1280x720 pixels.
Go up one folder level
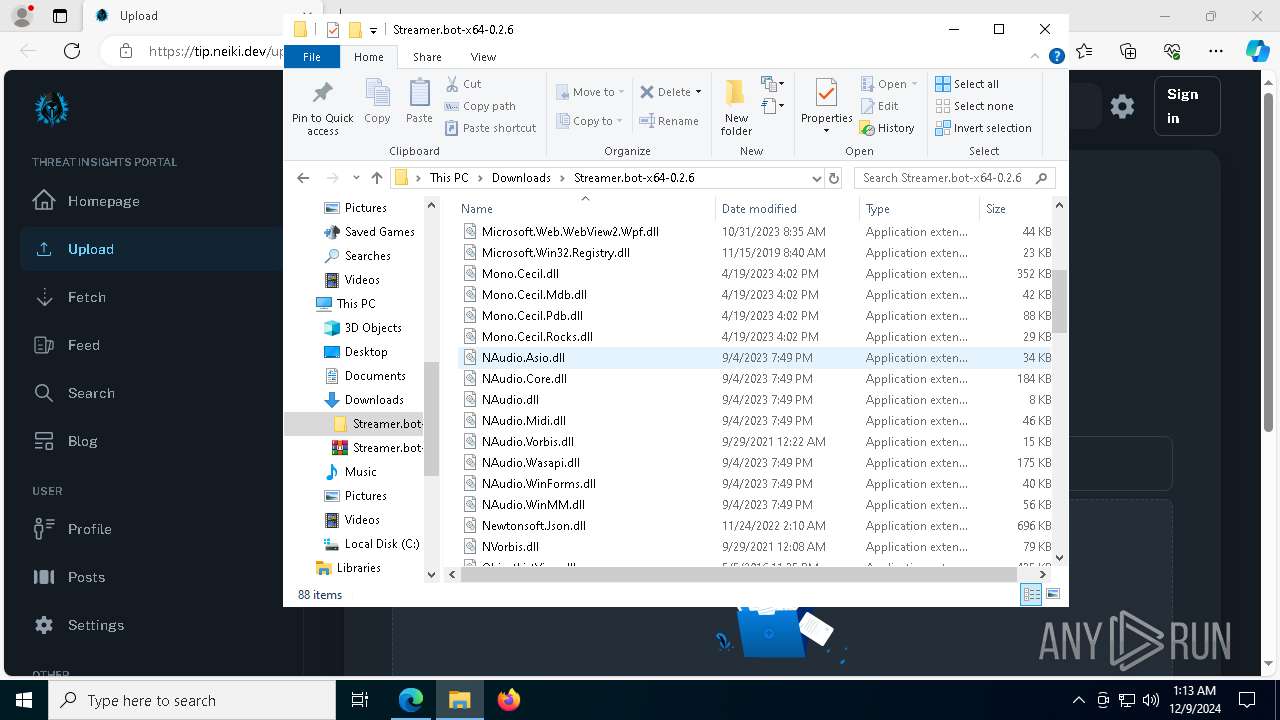[x=377, y=178]
